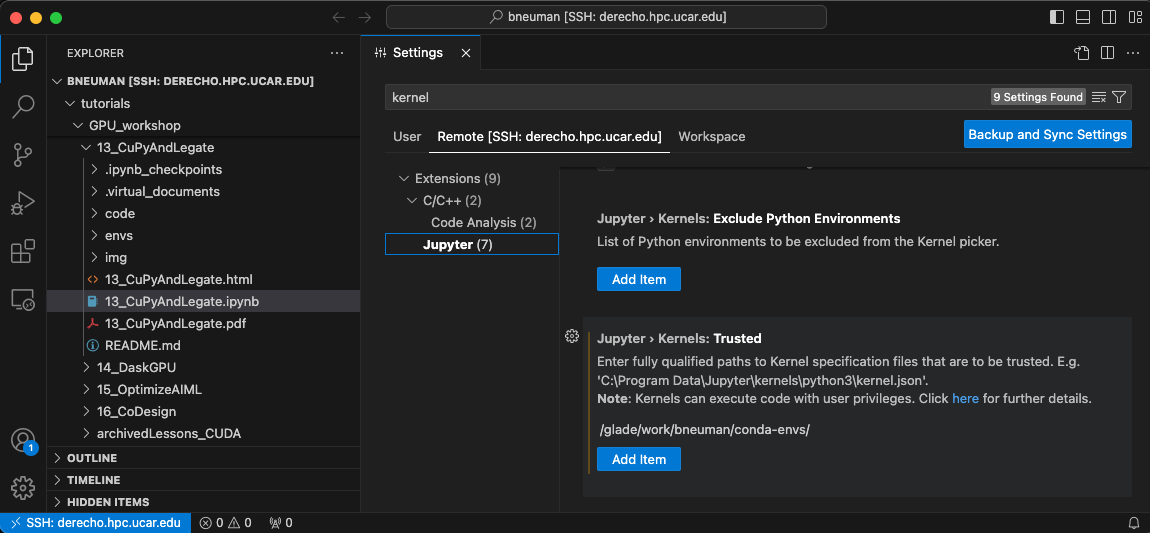
Task: Toggle the primary side bar layout icon
Action: pyautogui.click(x=1057, y=17)
